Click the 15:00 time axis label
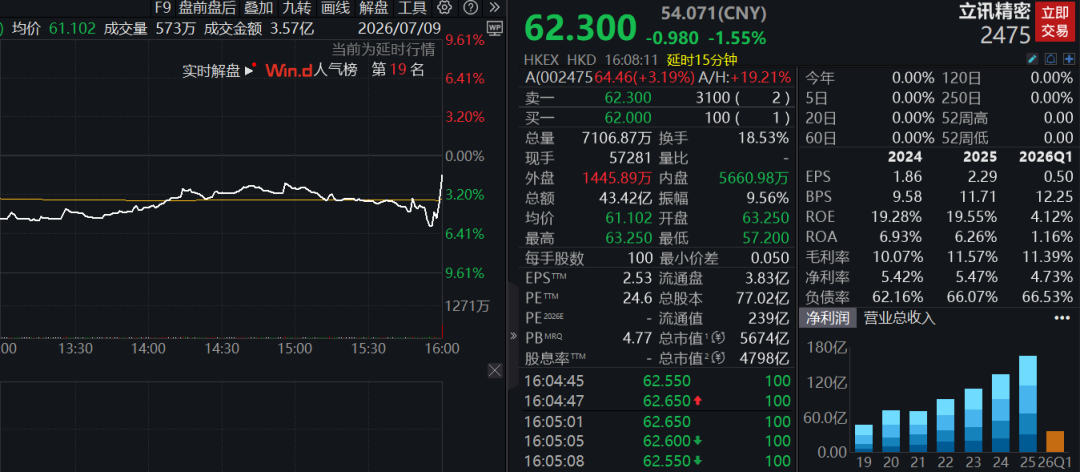This screenshot has height=472, width=1080. click(x=294, y=349)
